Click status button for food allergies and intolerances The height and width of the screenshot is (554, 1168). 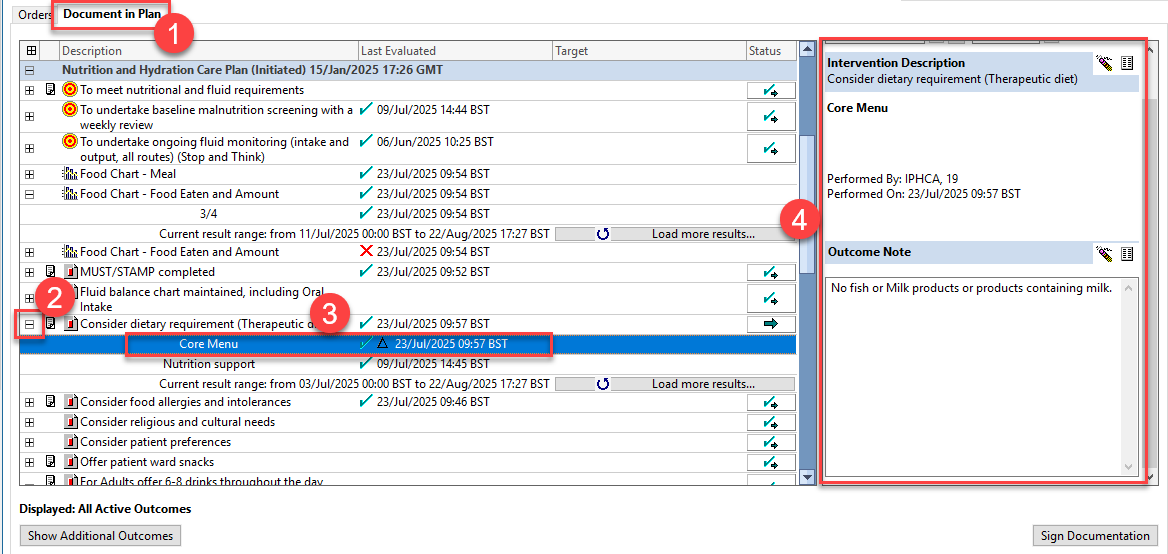click(x=771, y=403)
